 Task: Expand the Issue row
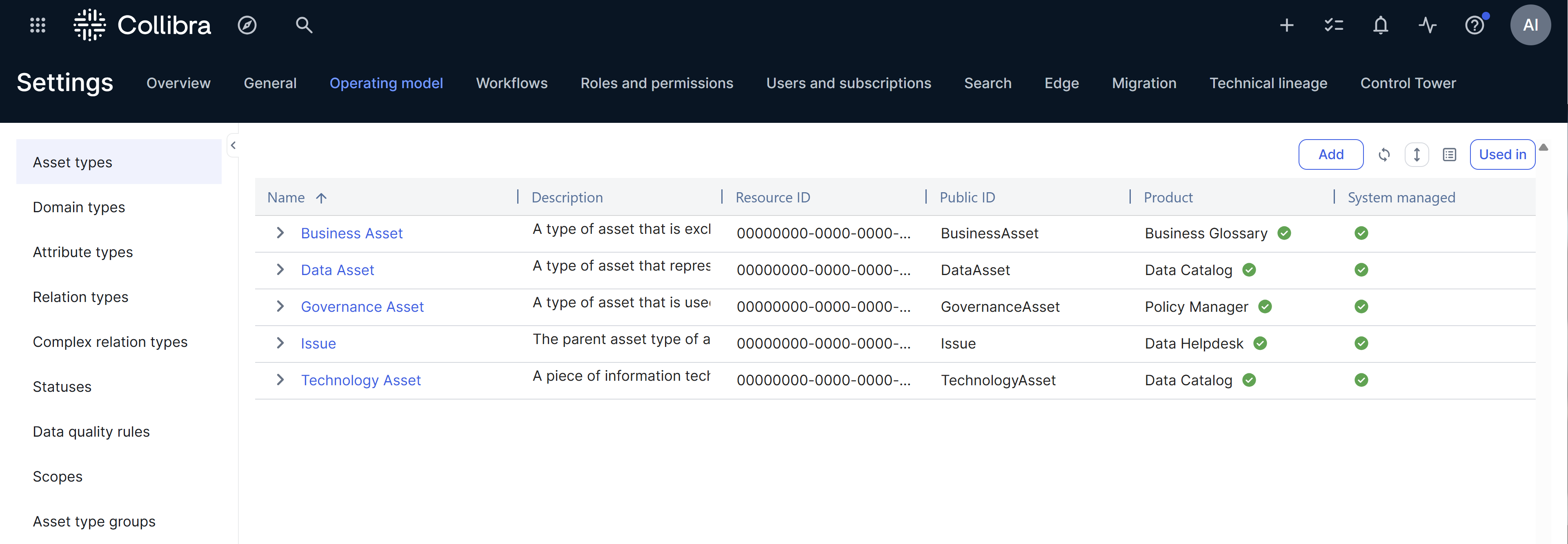(x=280, y=343)
